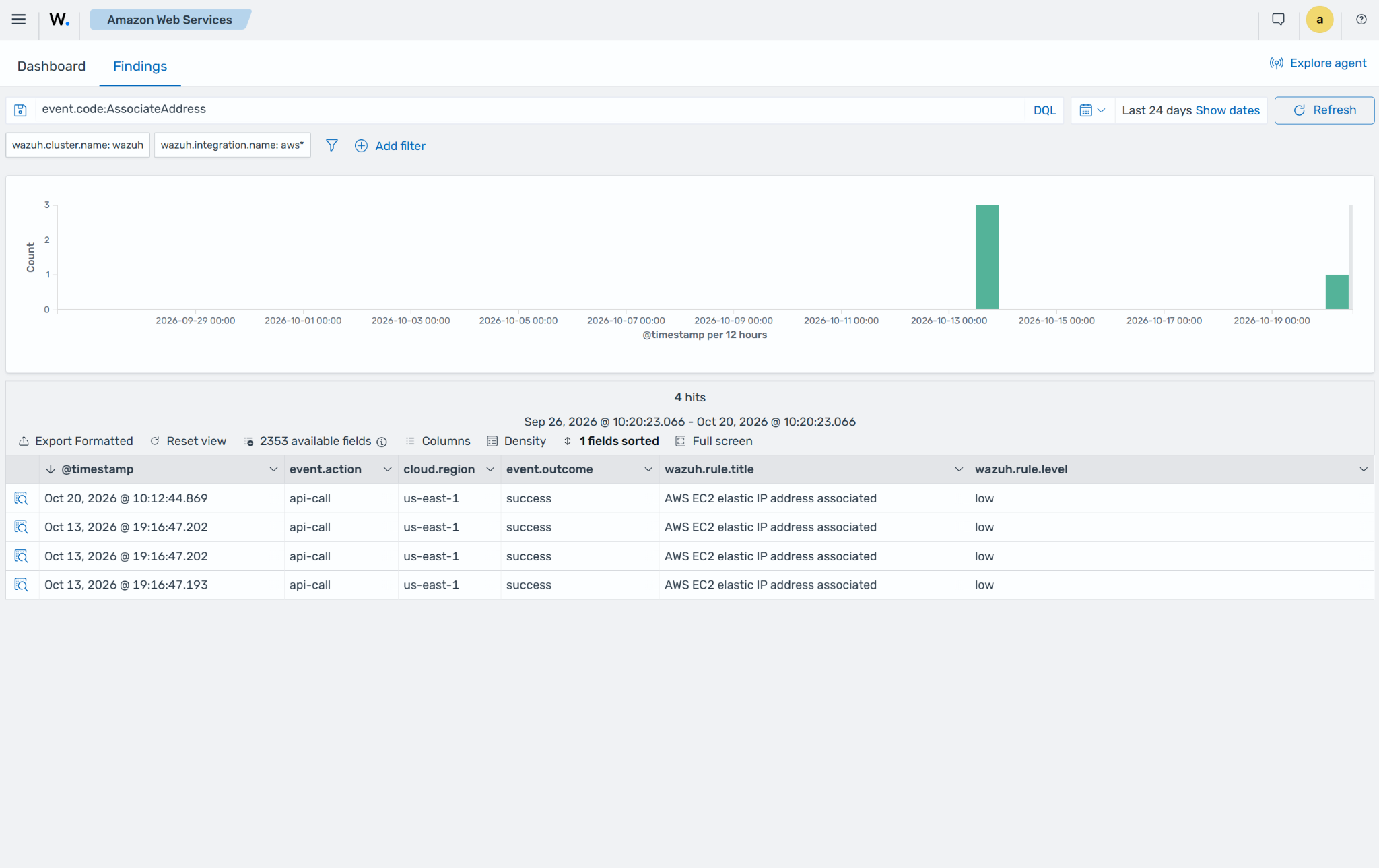The width and height of the screenshot is (1379, 868).
Task: Sort by @timestamp column header
Action: point(97,469)
